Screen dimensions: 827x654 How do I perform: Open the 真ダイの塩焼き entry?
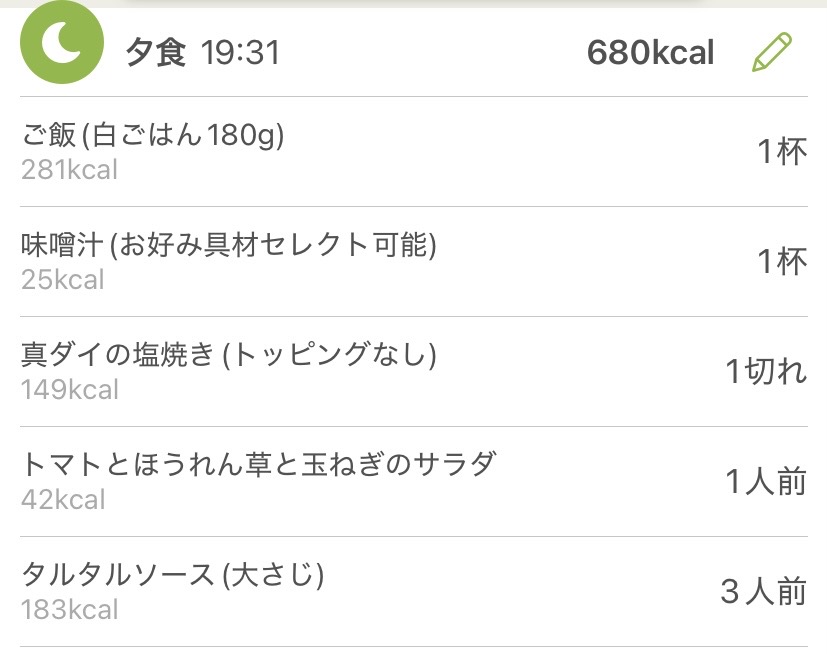point(229,355)
